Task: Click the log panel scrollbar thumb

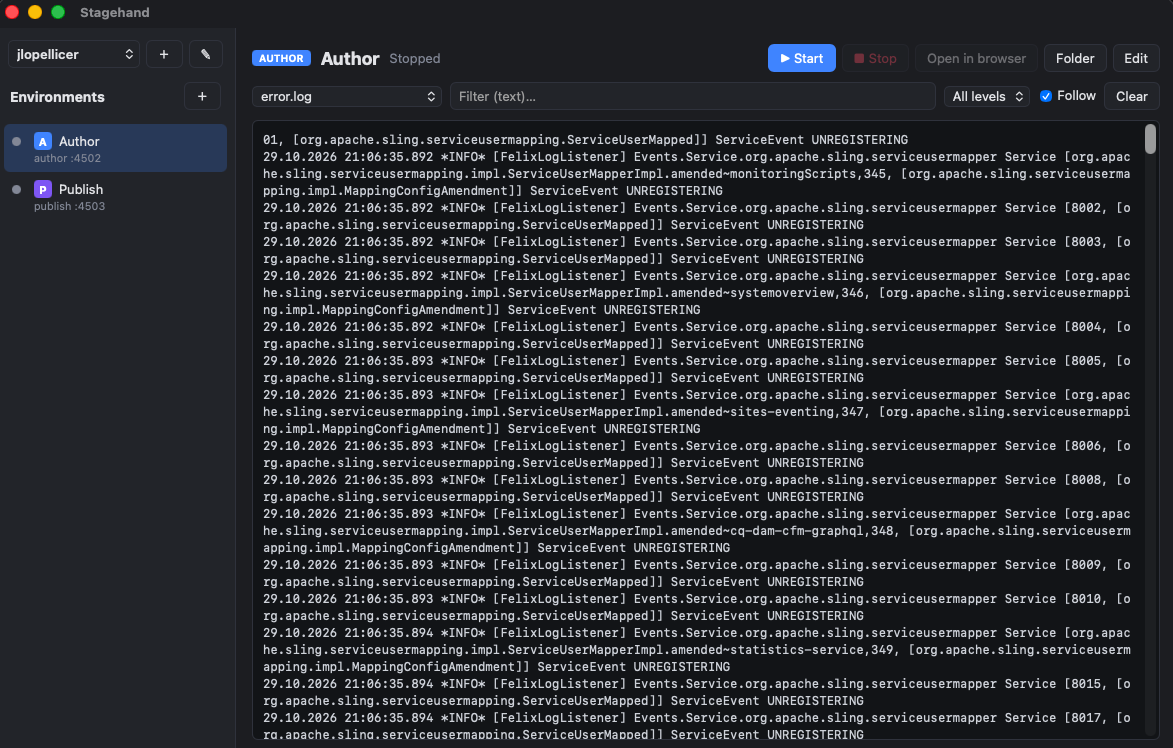Action: [1151, 139]
